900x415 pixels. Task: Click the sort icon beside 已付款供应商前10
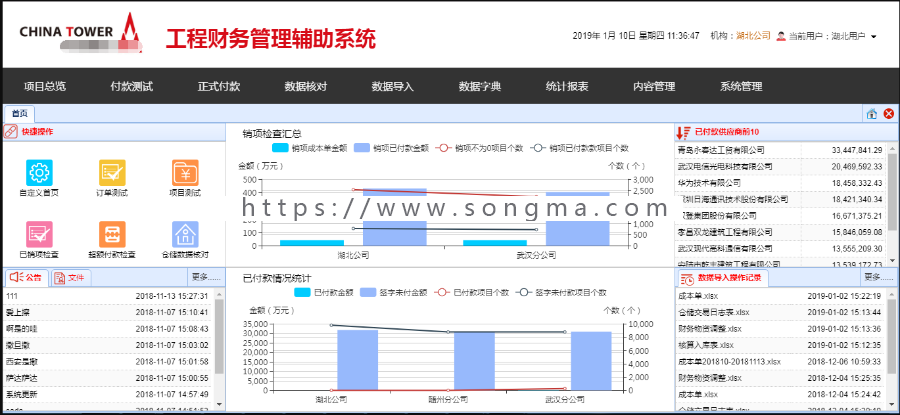(683, 132)
